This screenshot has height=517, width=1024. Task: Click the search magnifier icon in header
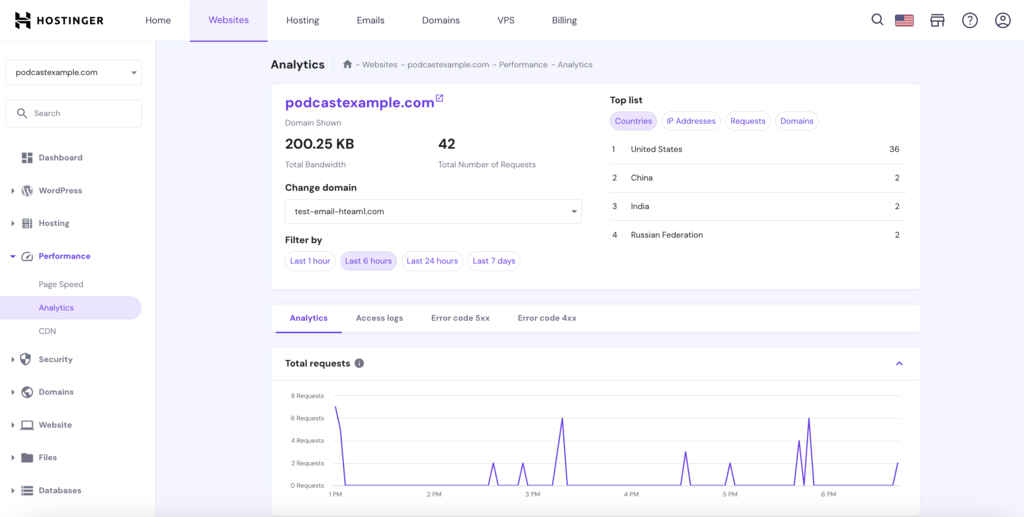[877, 20]
